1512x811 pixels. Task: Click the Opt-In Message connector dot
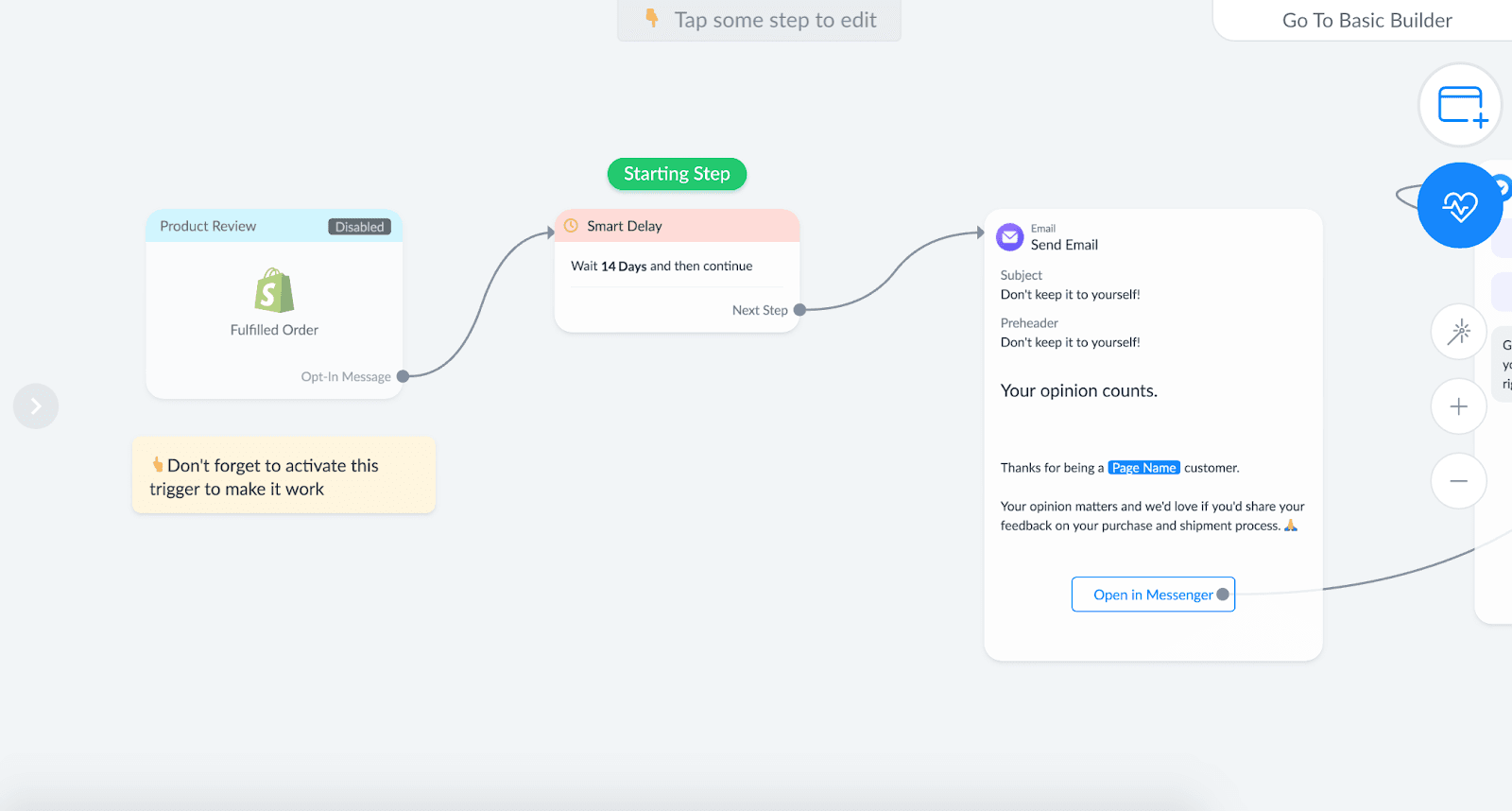pos(403,376)
